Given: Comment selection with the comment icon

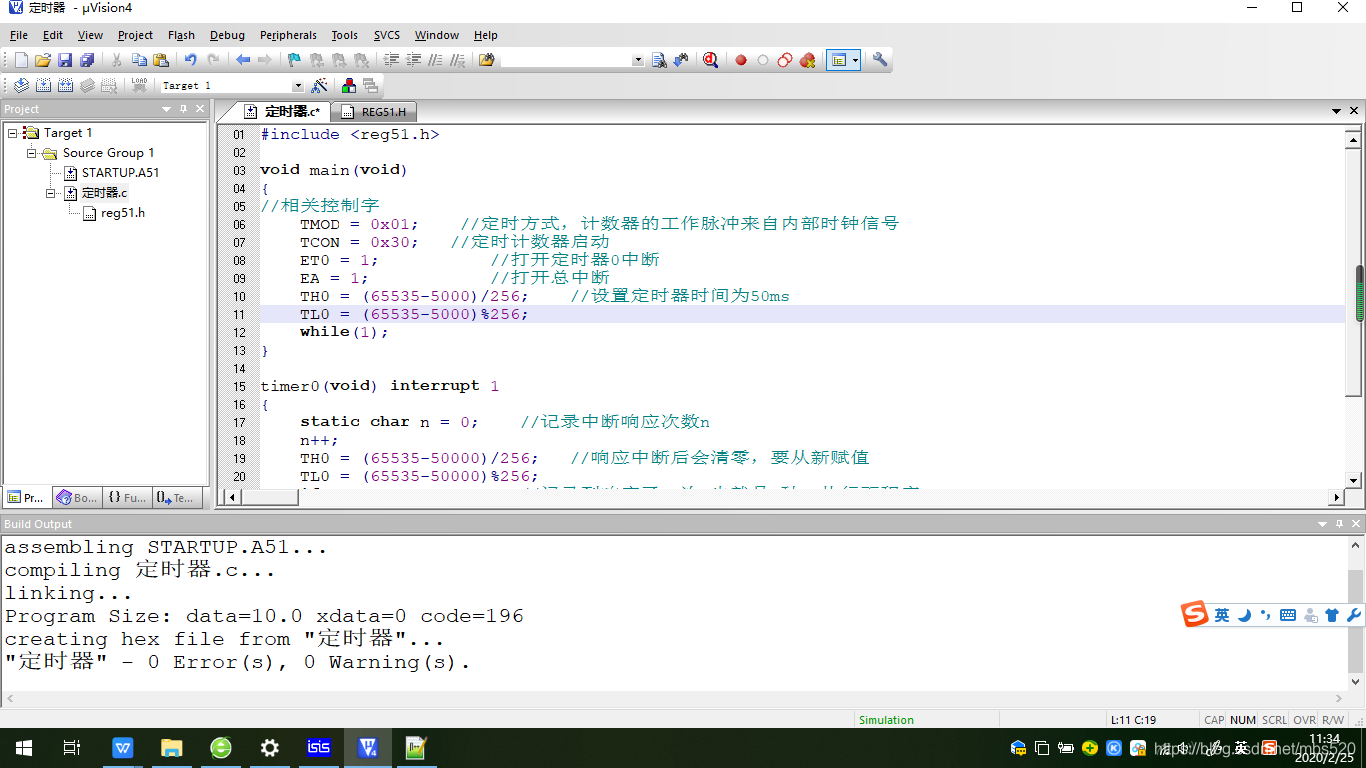Looking at the screenshot, I should (435, 60).
